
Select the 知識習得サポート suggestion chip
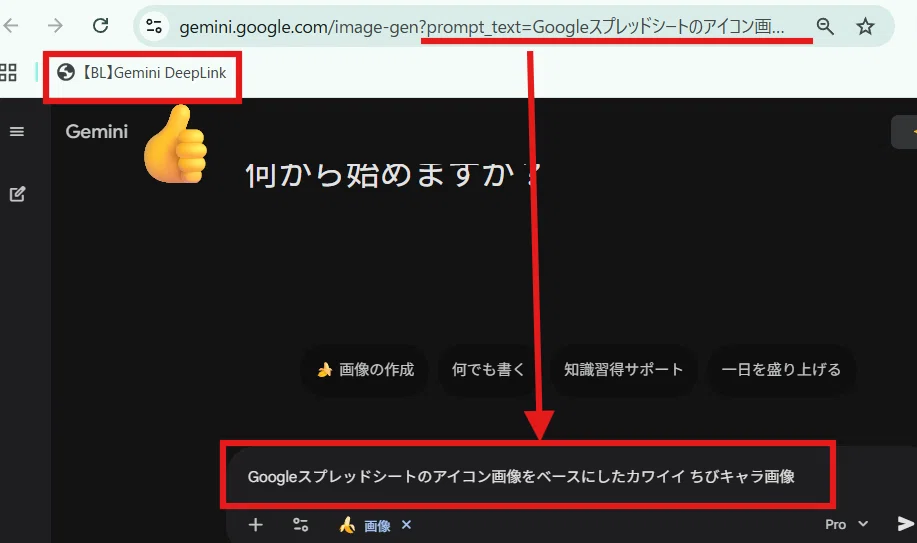(623, 370)
